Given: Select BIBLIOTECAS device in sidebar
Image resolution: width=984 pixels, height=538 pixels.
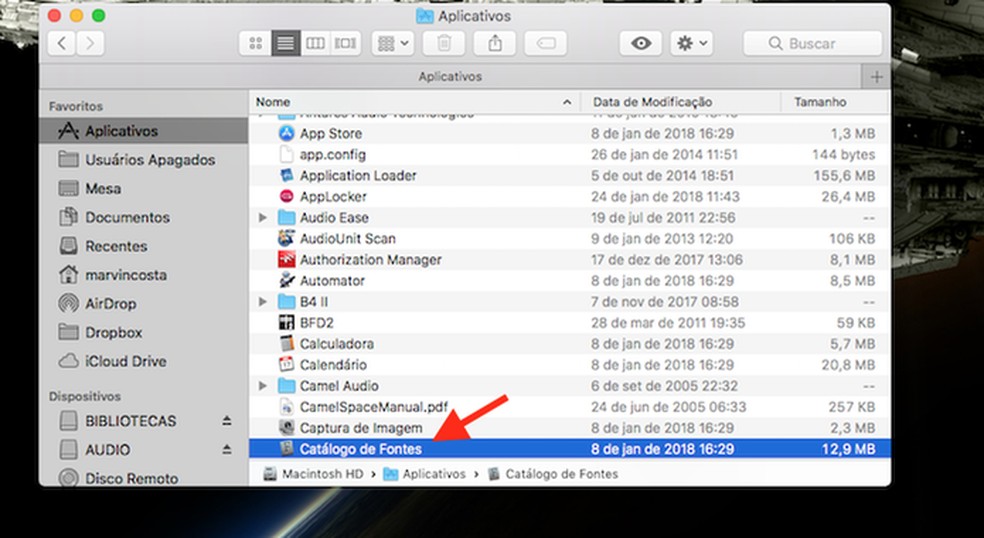Looking at the screenshot, I should (x=131, y=421).
